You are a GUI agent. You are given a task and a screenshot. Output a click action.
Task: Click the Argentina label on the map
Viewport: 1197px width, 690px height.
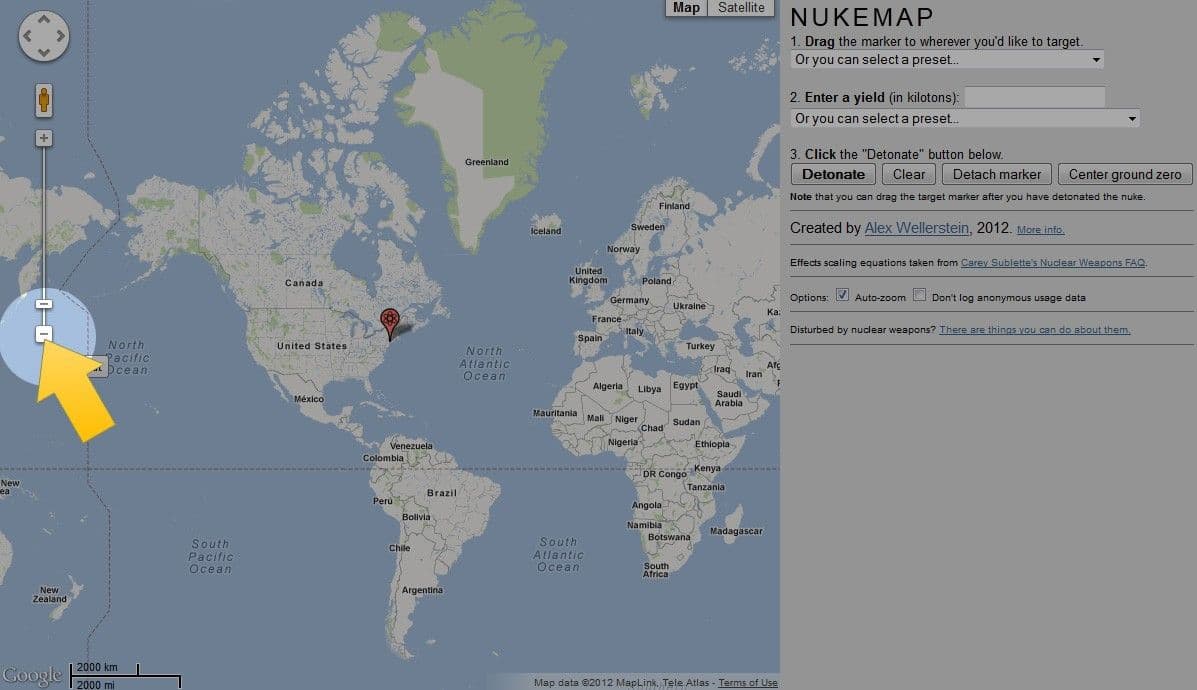coord(422,590)
